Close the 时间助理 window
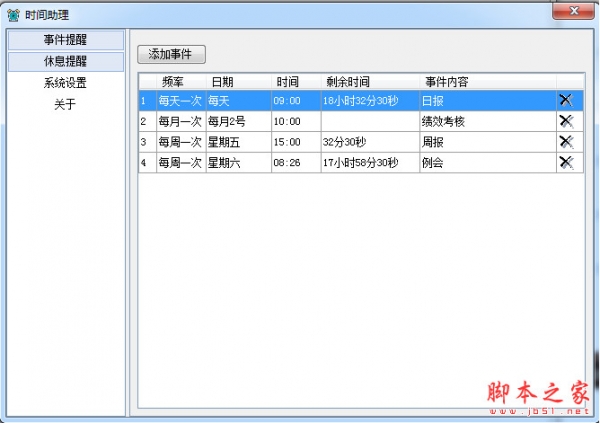This screenshot has width=600, height=423. [x=573, y=11]
